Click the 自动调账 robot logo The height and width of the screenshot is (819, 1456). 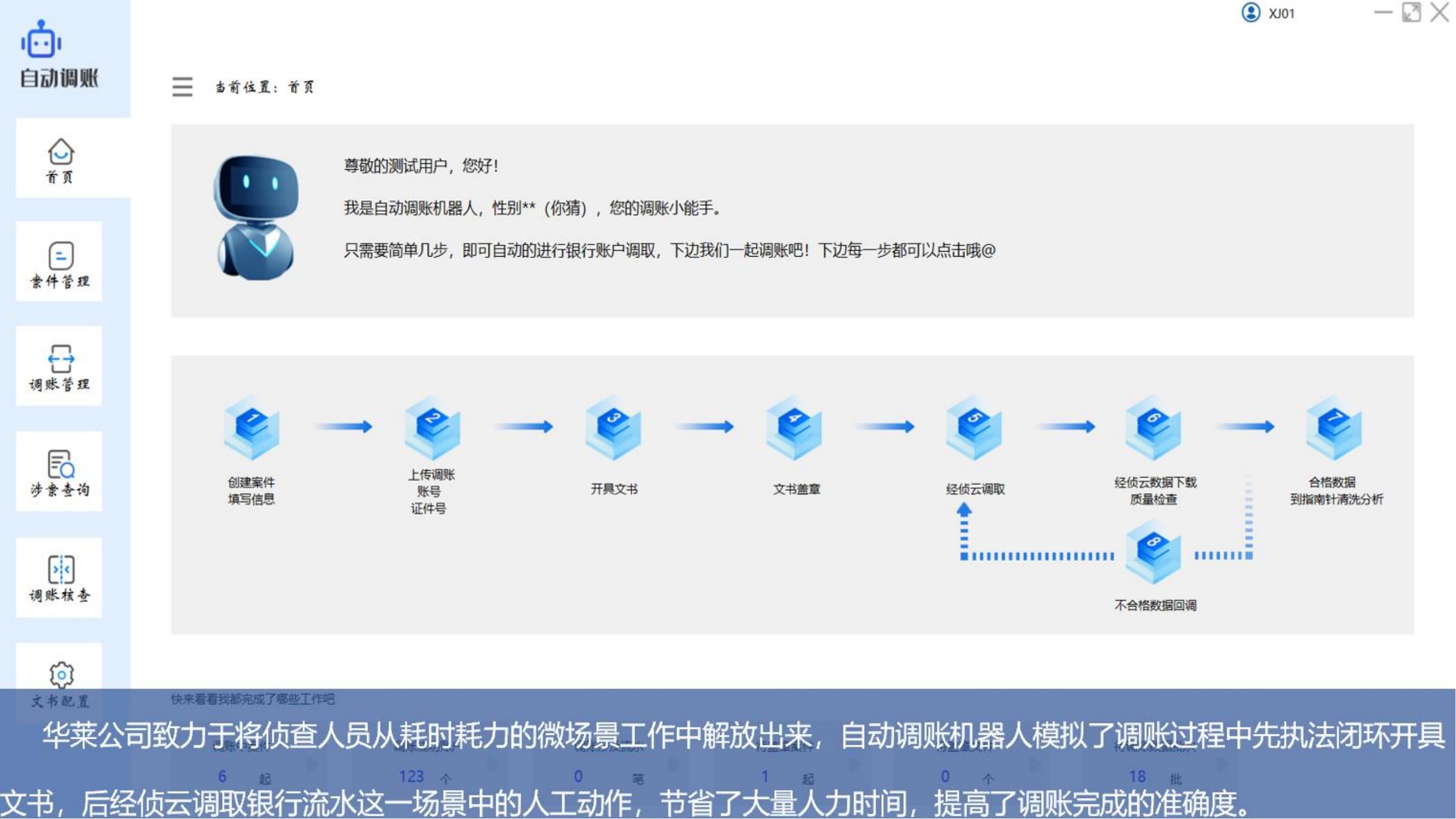click(x=41, y=39)
